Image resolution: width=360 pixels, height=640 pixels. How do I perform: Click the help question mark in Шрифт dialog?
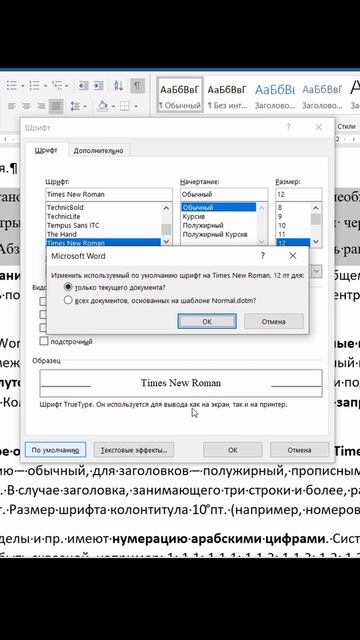click(x=288, y=127)
